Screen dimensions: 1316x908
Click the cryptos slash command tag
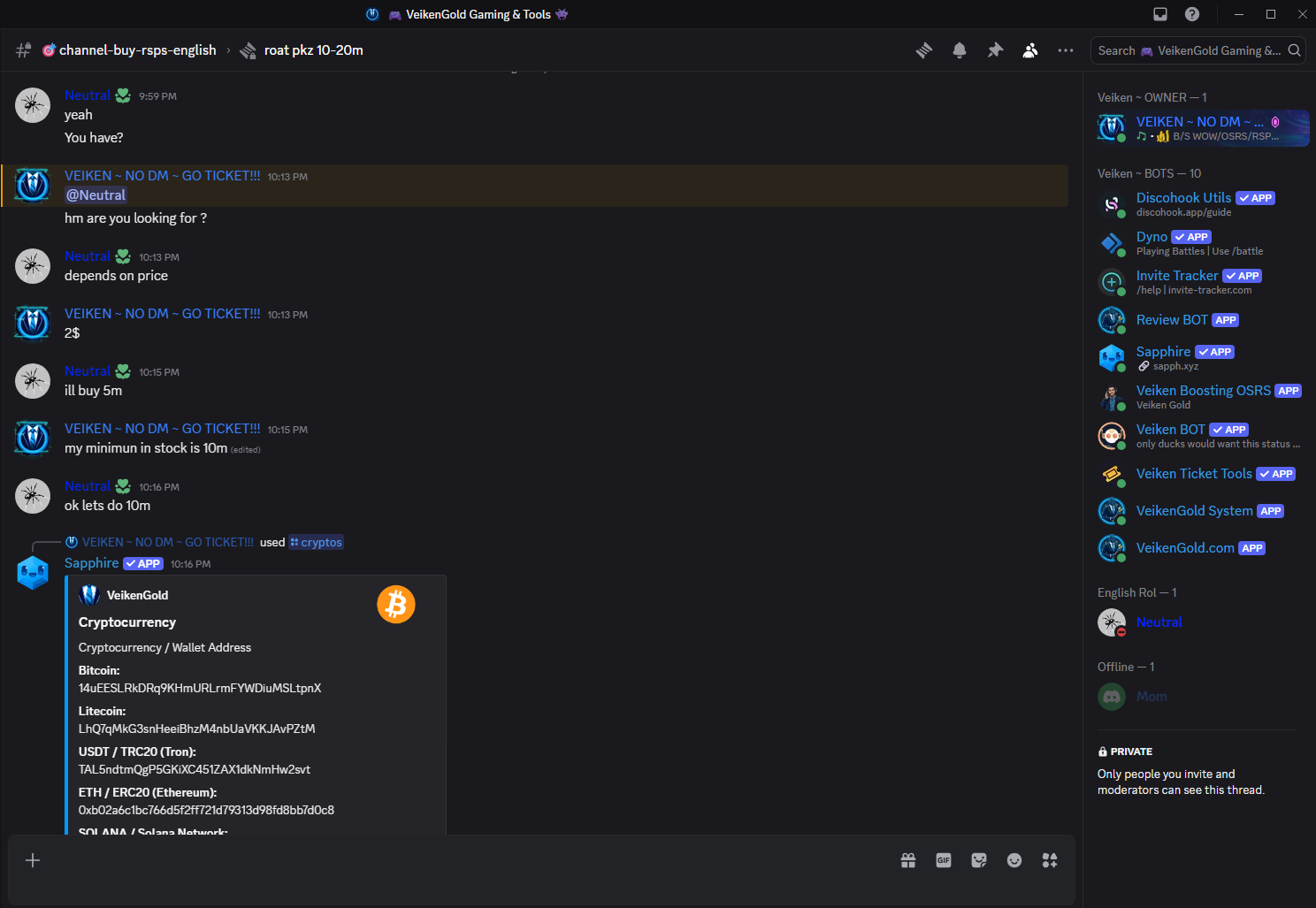pos(316,542)
